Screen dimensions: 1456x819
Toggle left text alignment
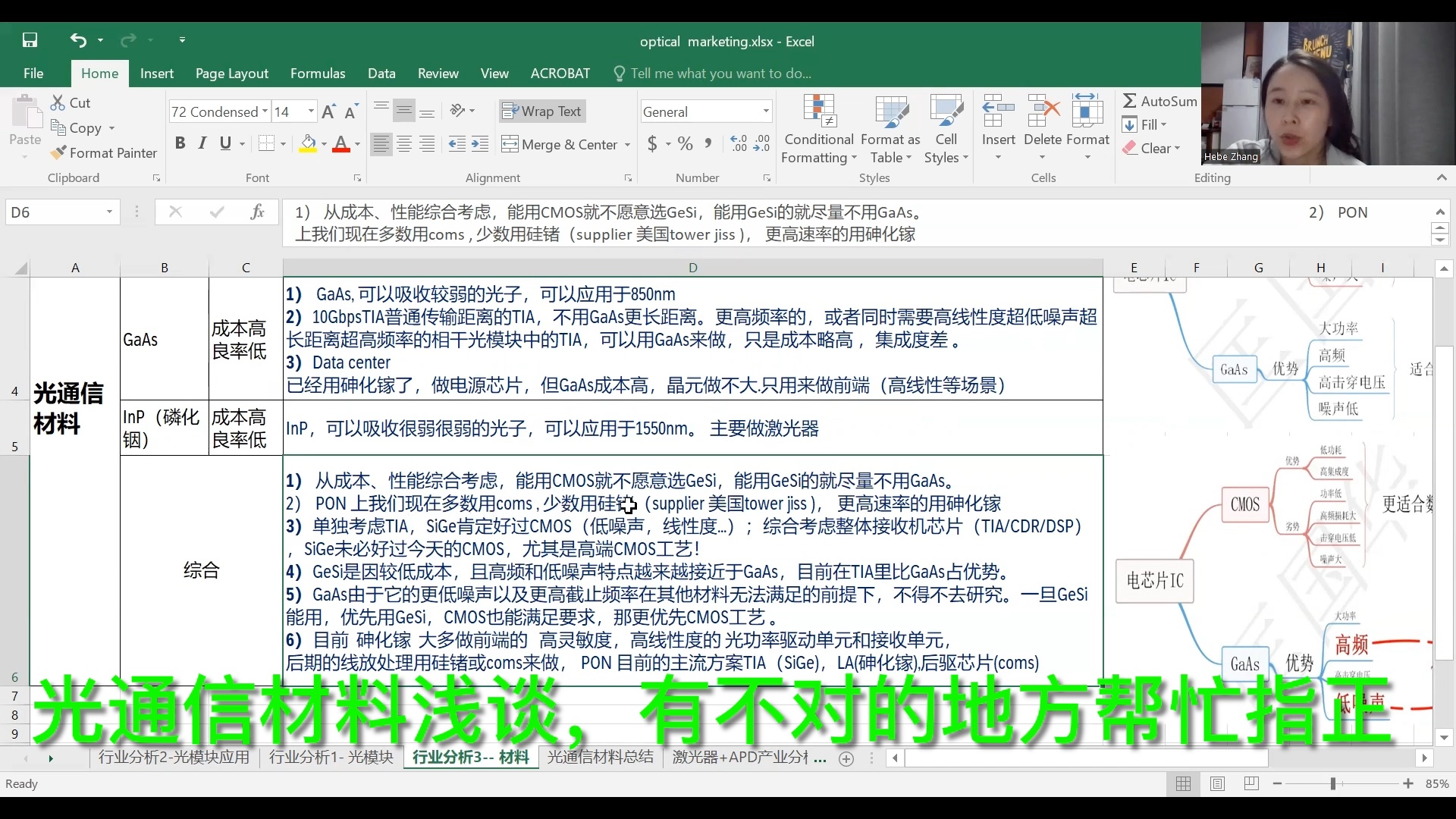coord(381,144)
